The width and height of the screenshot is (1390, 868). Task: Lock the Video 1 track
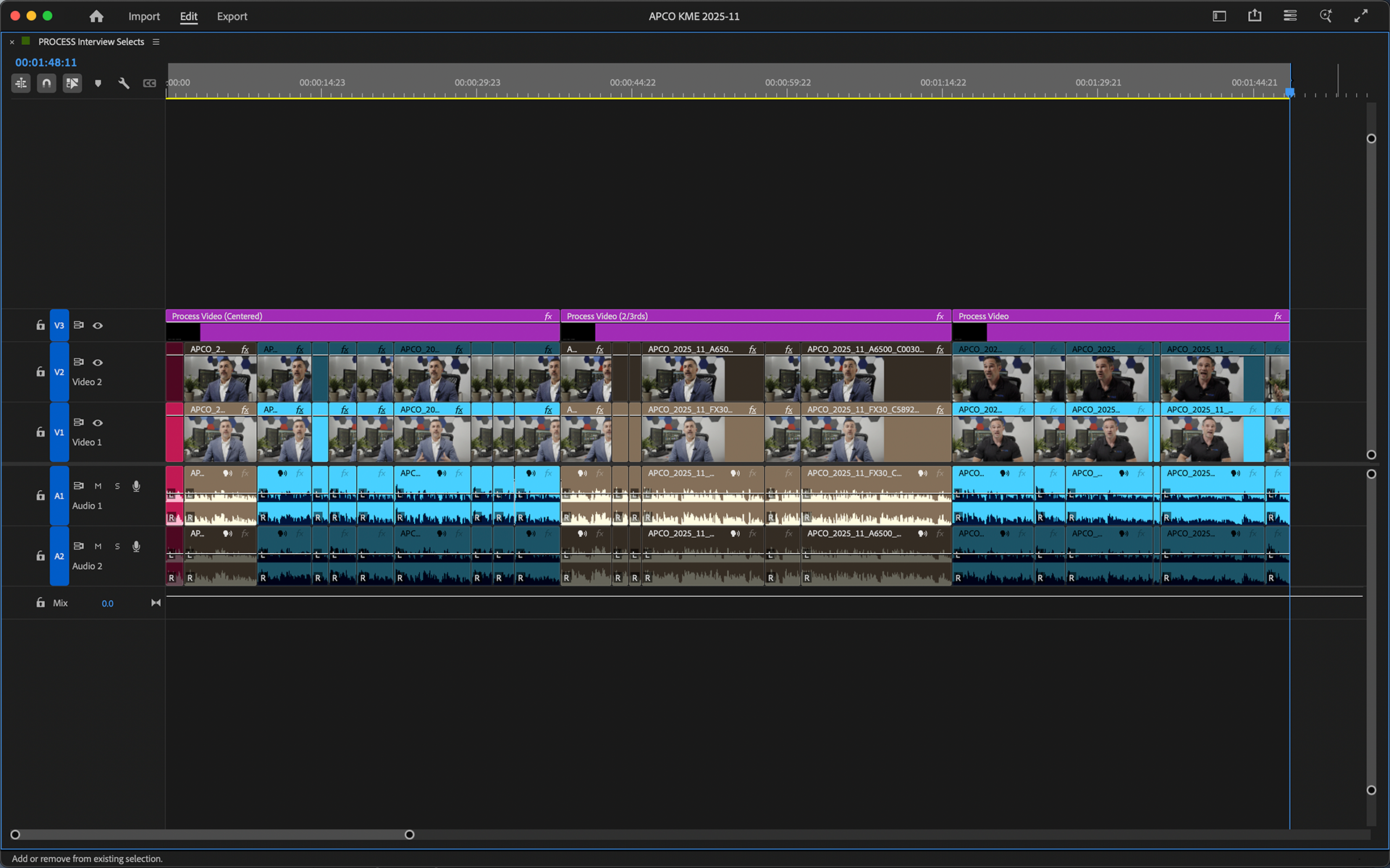pos(40,431)
